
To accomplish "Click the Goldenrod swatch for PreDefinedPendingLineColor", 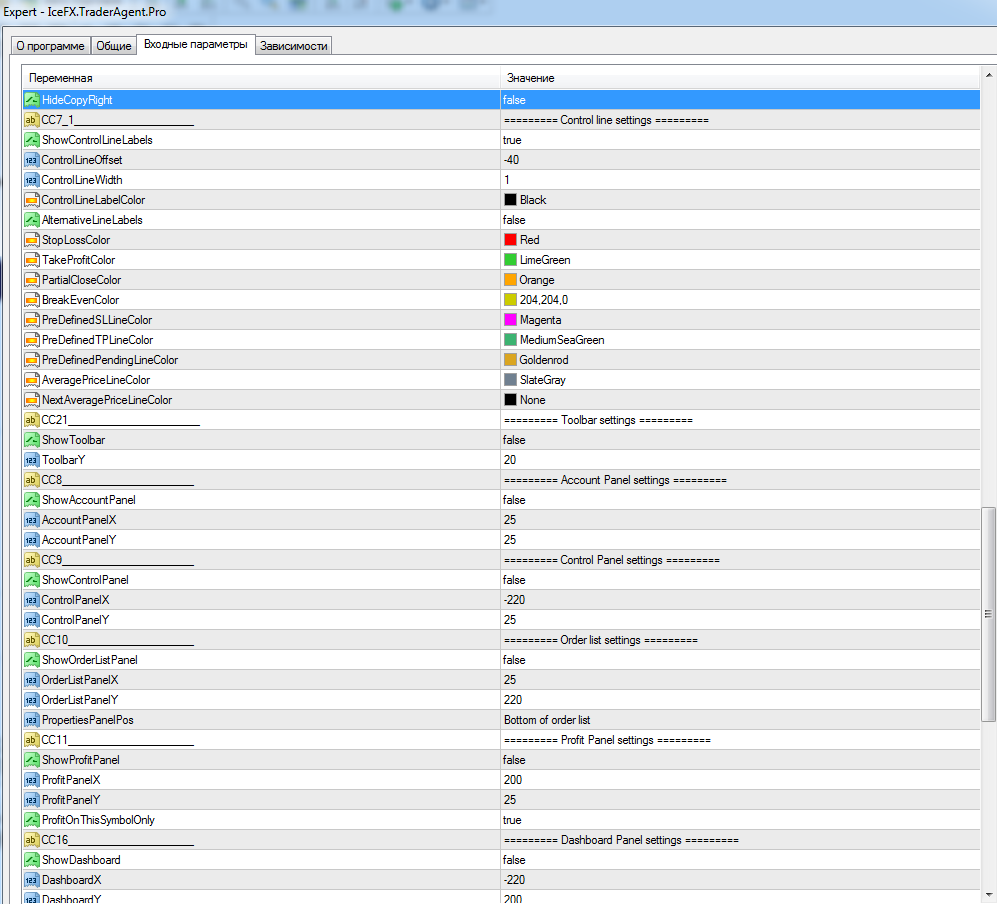I will click(x=510, y=360).
